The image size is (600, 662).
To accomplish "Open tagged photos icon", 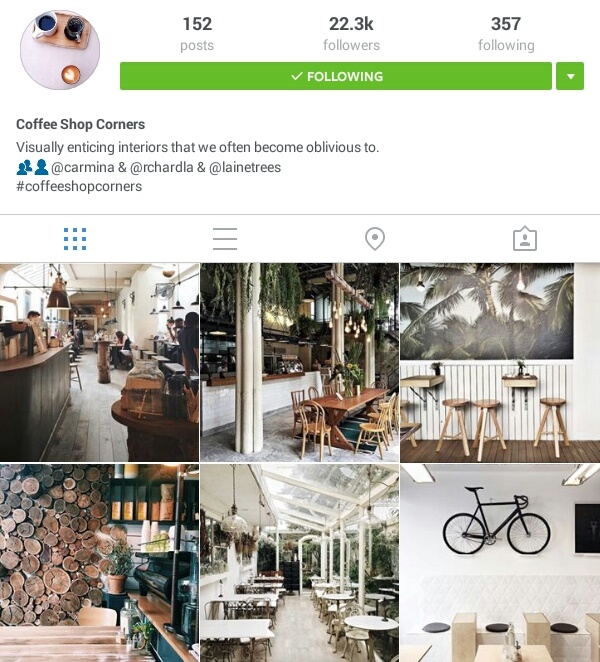I will [x=525, y=239].
